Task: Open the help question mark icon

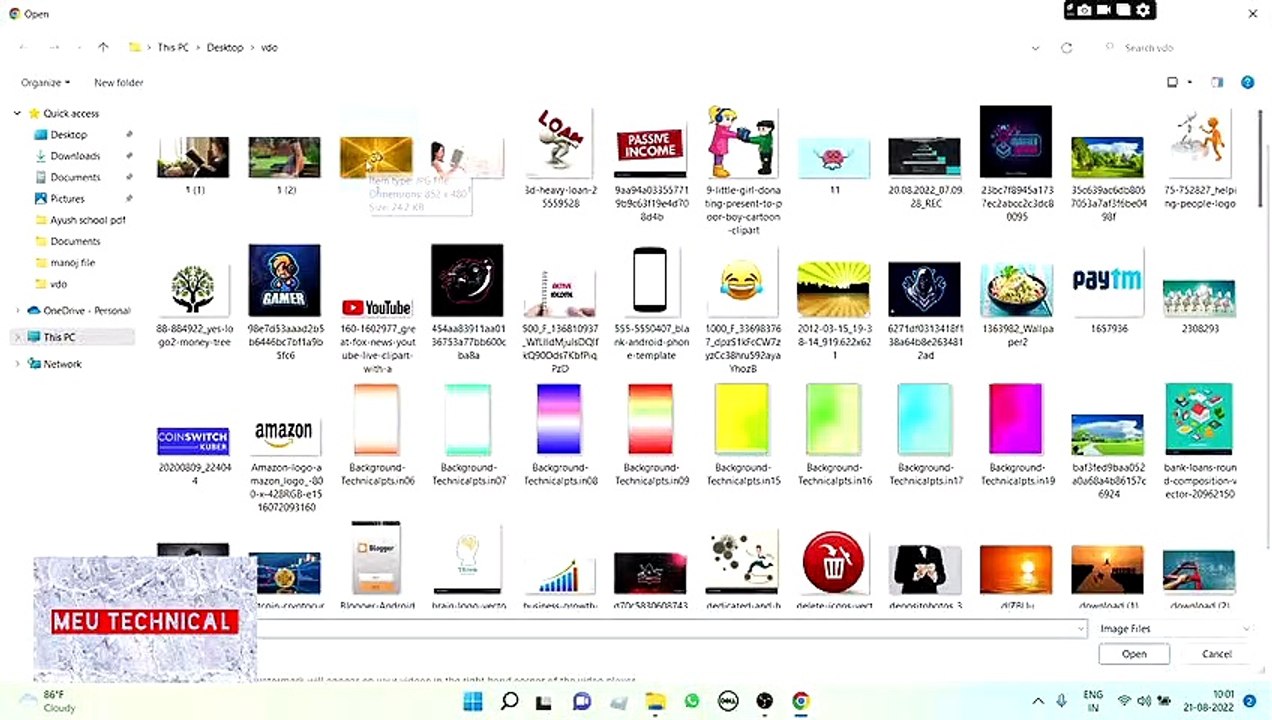Action: (1247, 83)
